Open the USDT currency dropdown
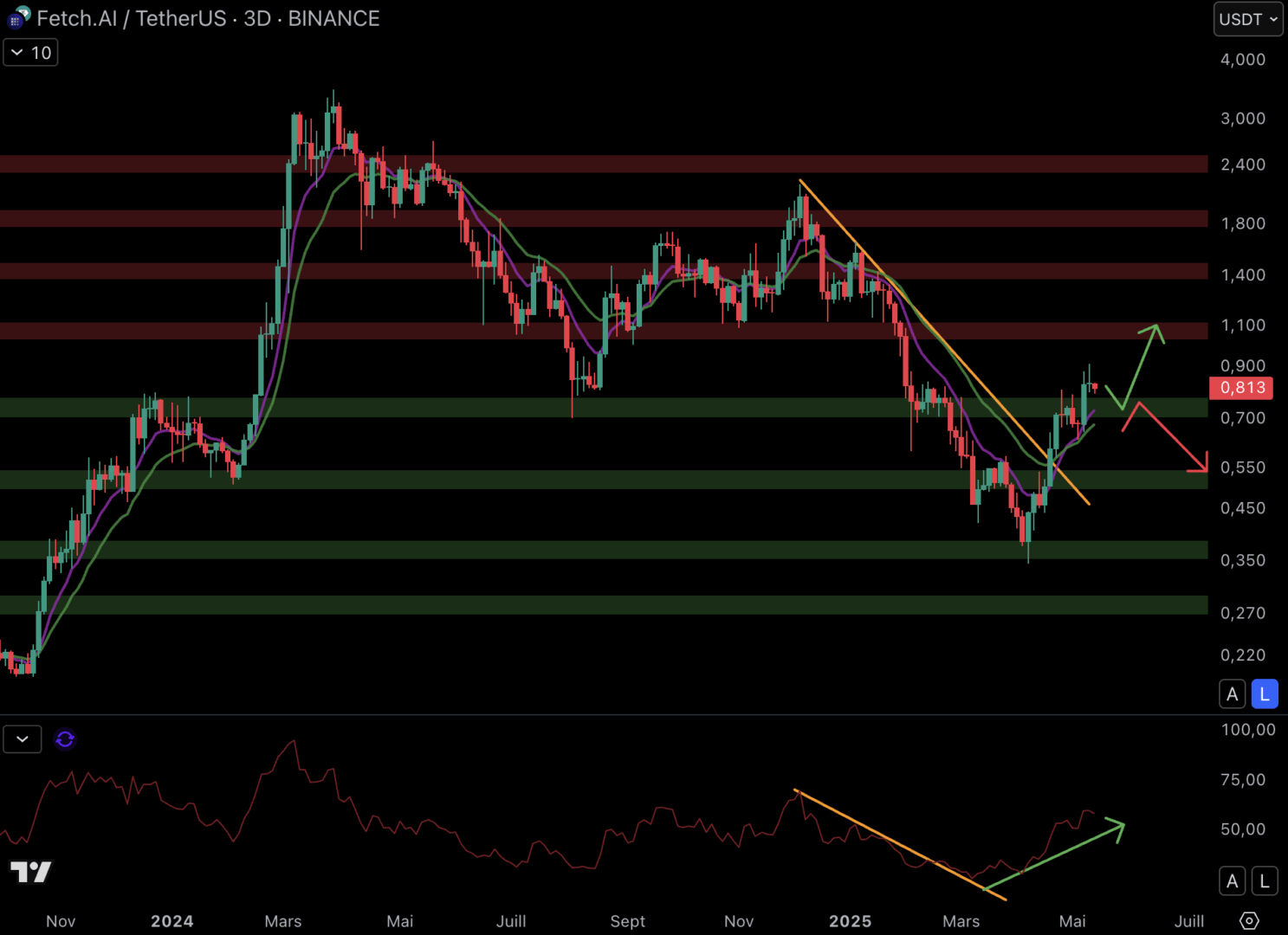This screenshot has height=935, width=1288. coord(1247,19)
